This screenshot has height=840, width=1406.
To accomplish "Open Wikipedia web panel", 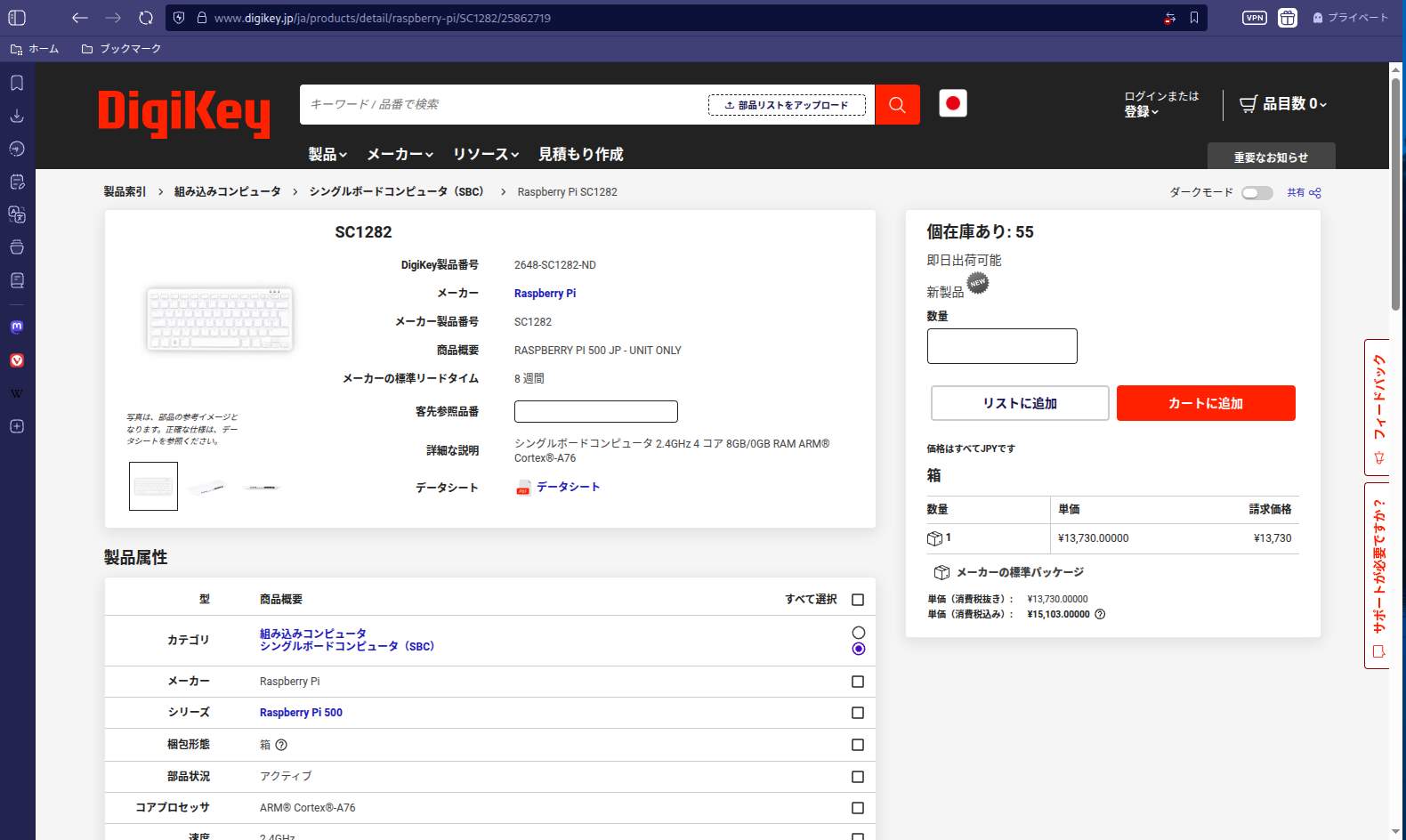I will coord(17,393).
